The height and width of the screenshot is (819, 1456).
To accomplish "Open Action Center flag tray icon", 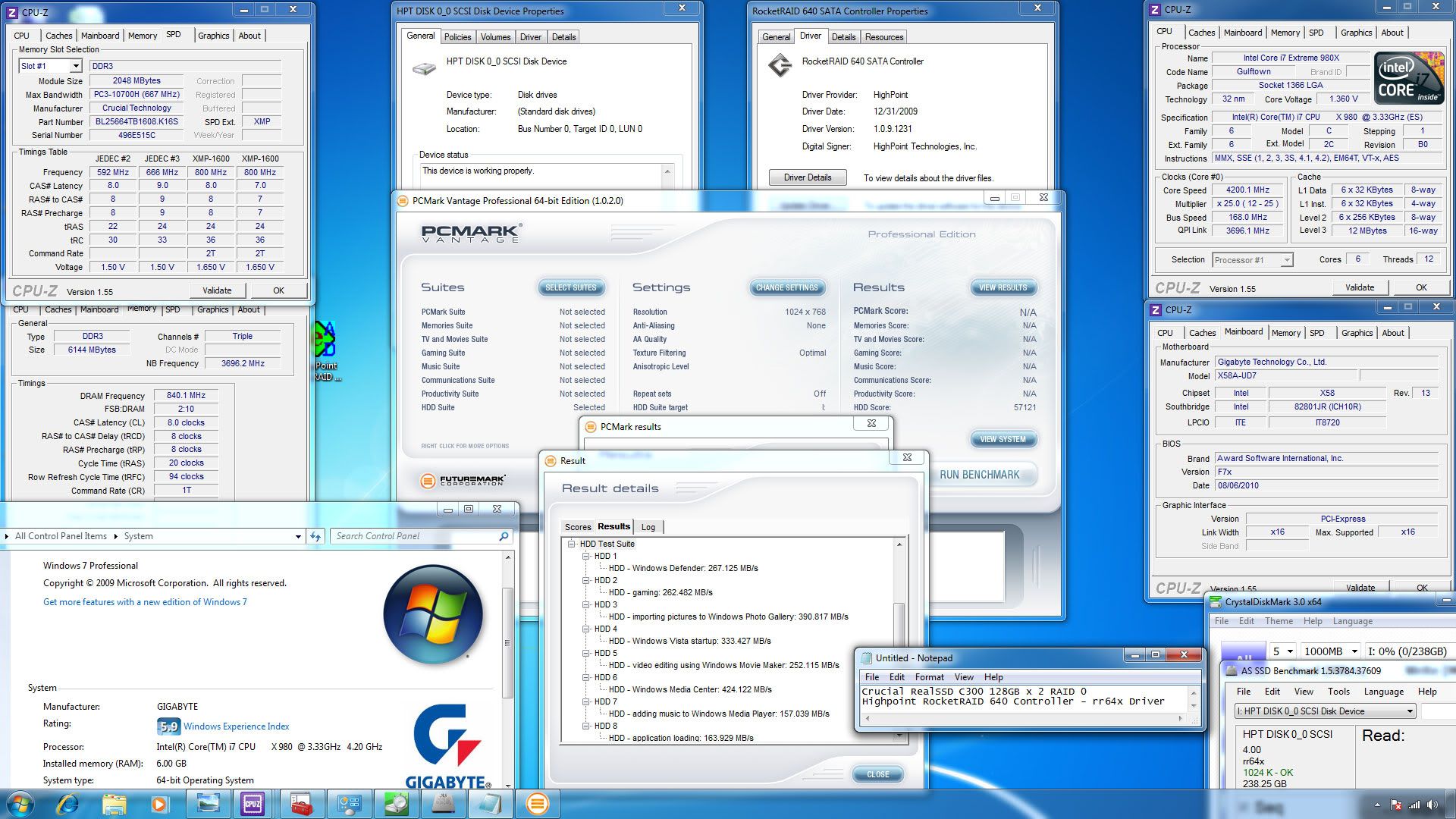I will click(x=1396, y=805).
